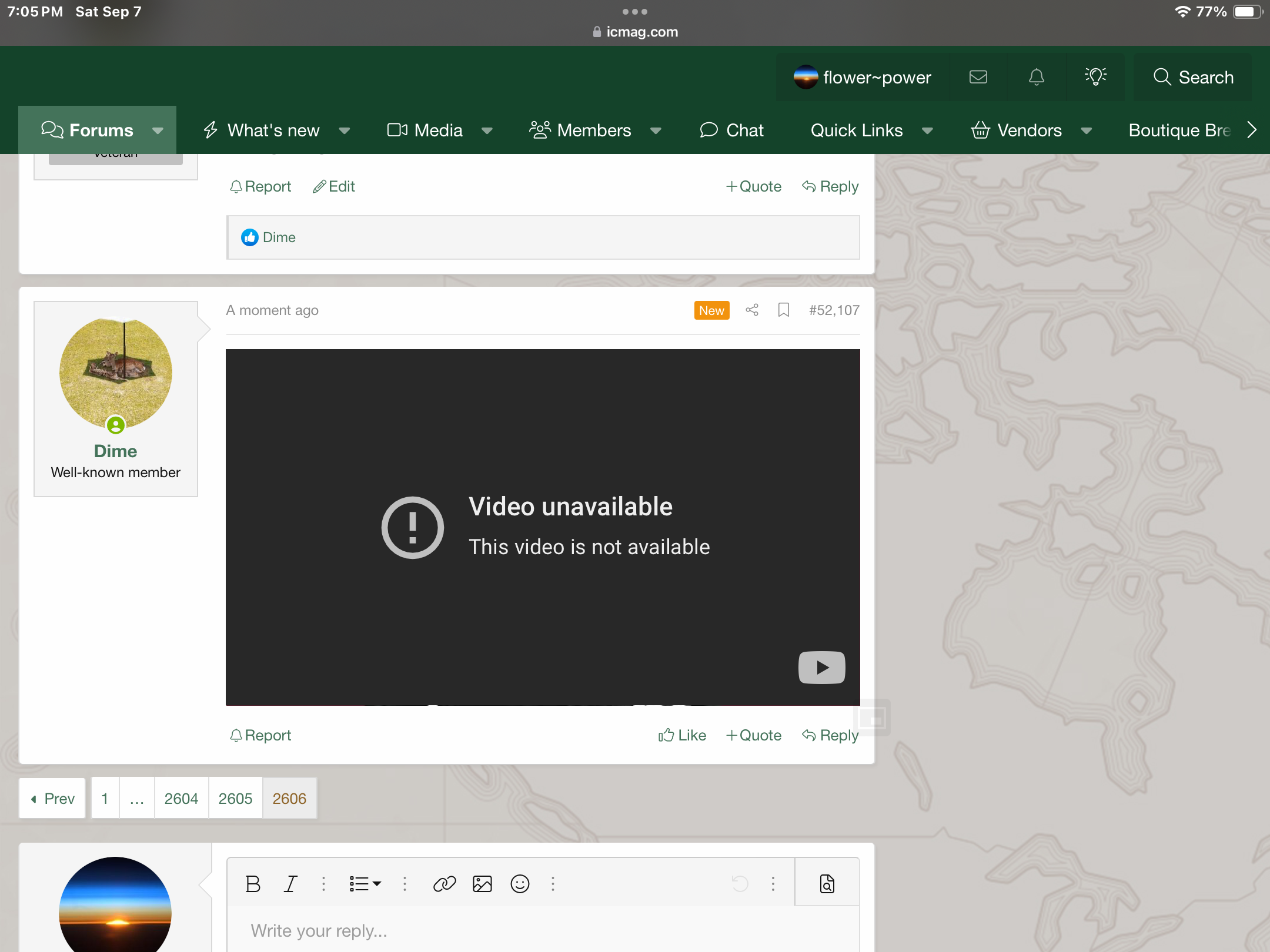
Task: Go to the Prev page
Action: tap(52, 798)
